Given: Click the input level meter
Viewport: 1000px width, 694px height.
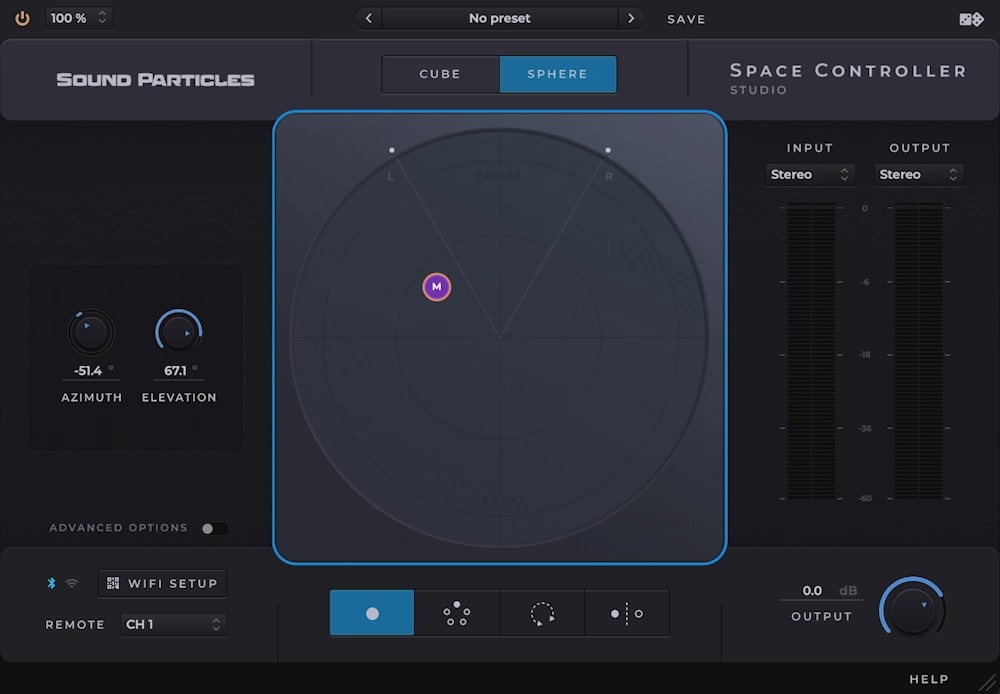Looking at the screenshot, I should click(811, 351).
